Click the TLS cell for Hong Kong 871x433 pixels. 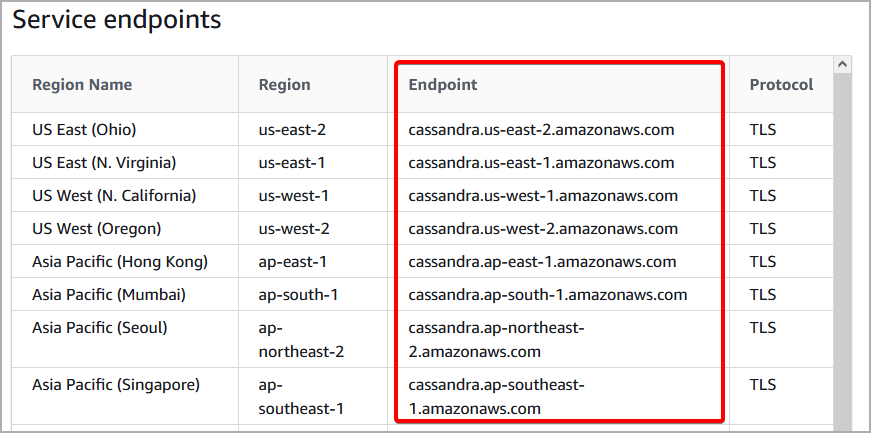pyautogui.click(x=763, y=261)
